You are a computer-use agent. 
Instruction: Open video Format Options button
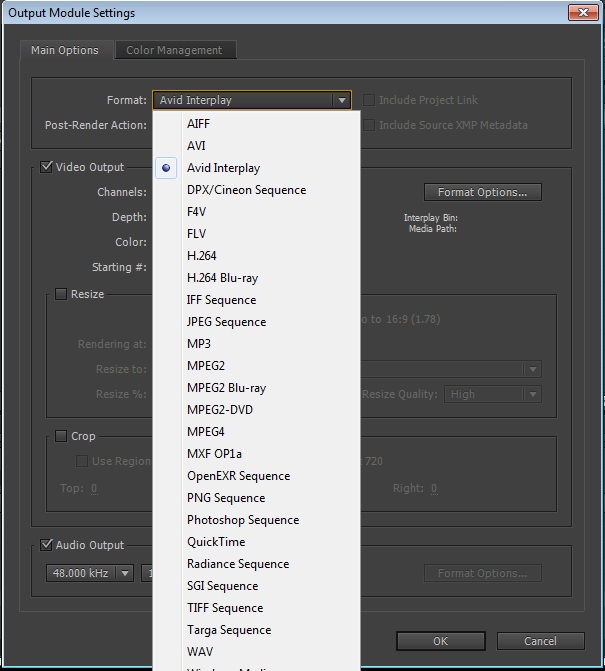click(x=483, y=192)
